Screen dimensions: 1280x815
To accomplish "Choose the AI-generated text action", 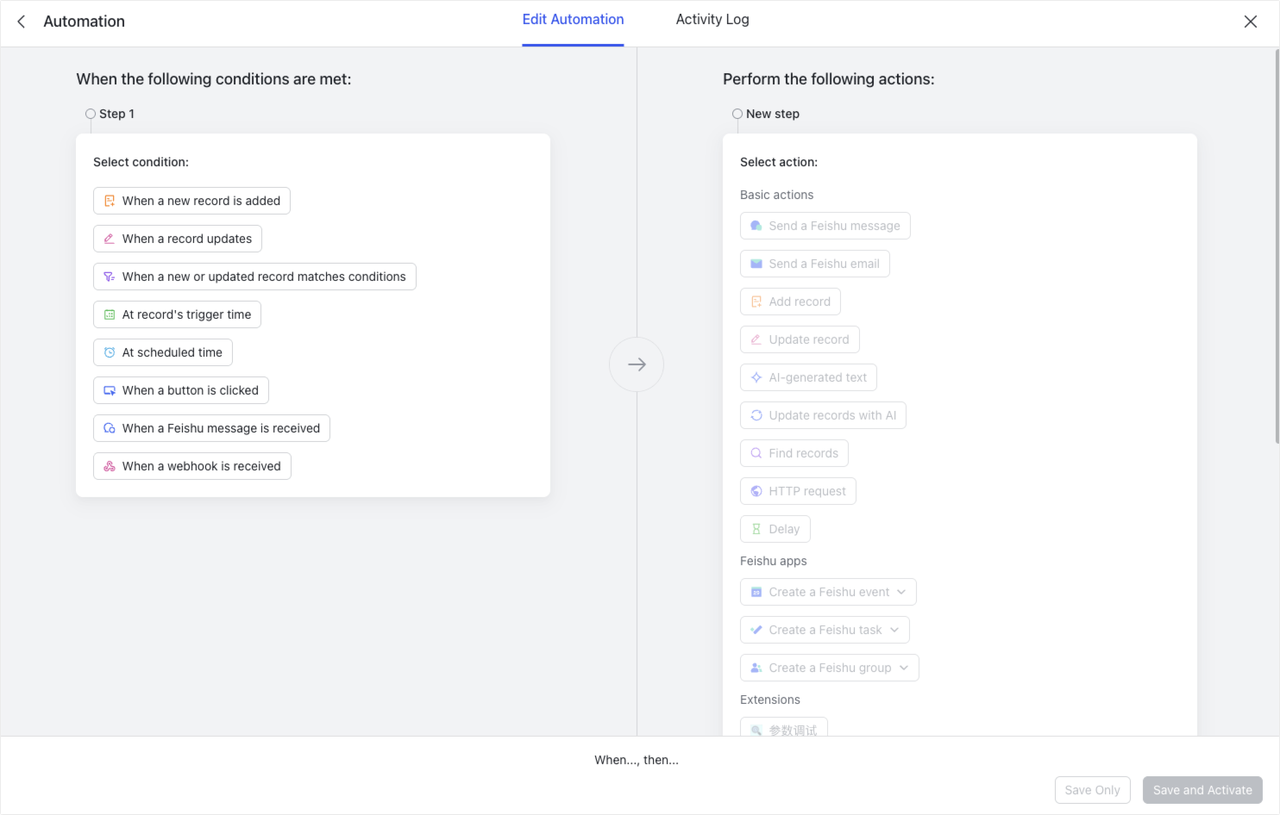I will [808, 378].
